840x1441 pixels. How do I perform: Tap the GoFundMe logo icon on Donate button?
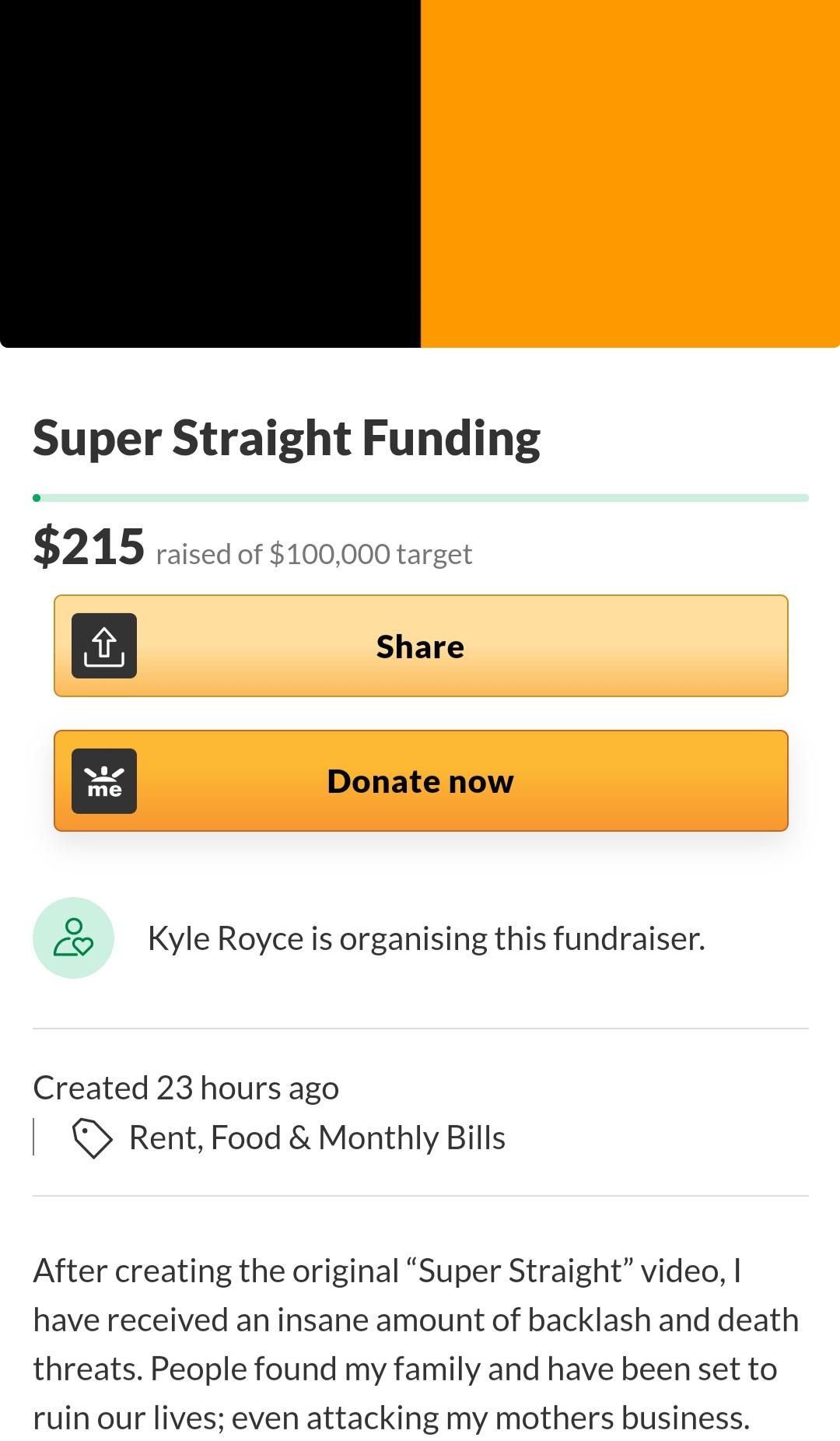click(104, 781)
